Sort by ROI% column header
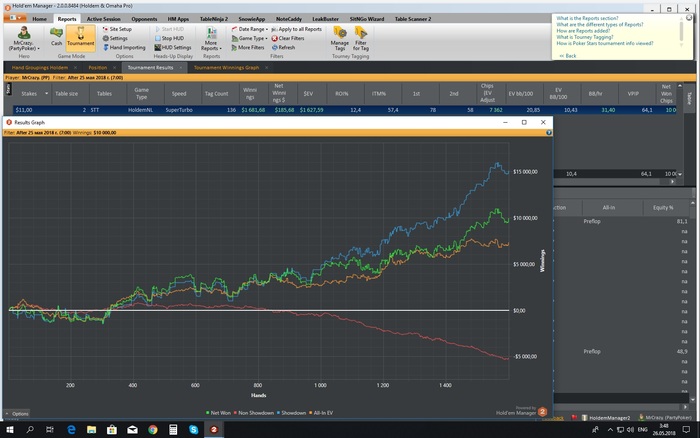700x438 pixels. click(342, 93)
